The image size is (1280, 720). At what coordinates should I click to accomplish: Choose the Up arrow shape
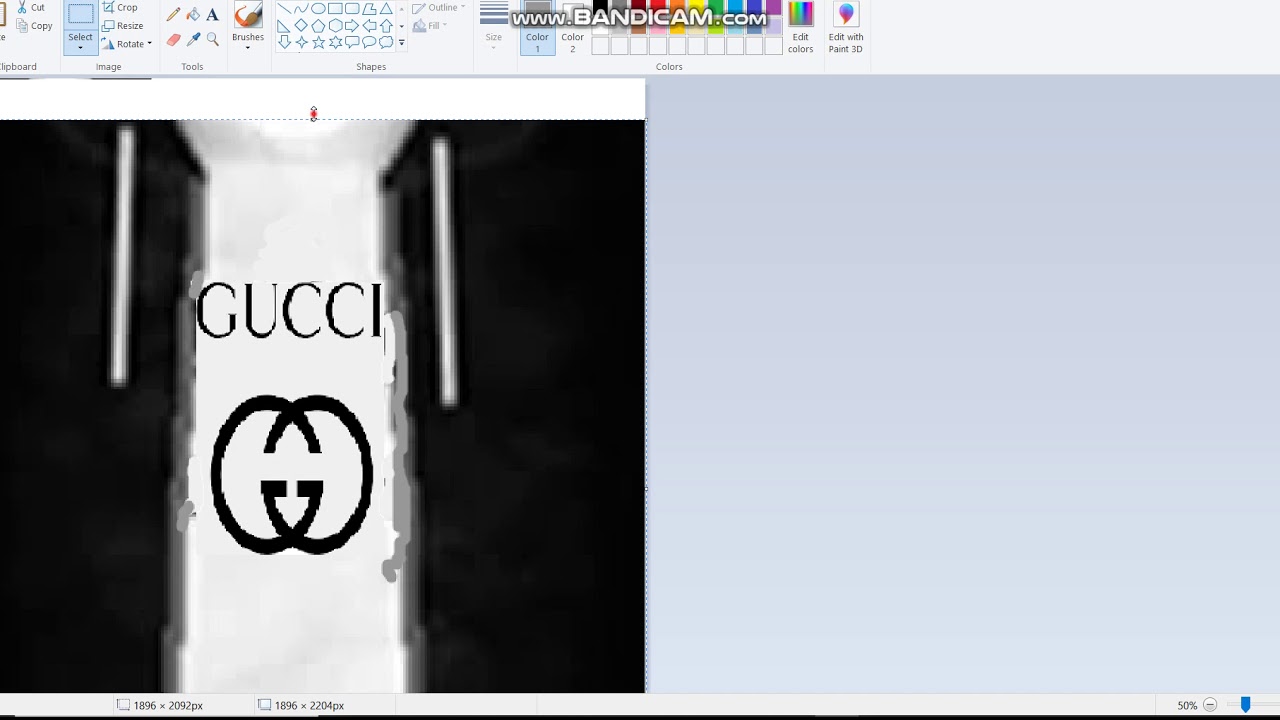(x=386, y=26)
